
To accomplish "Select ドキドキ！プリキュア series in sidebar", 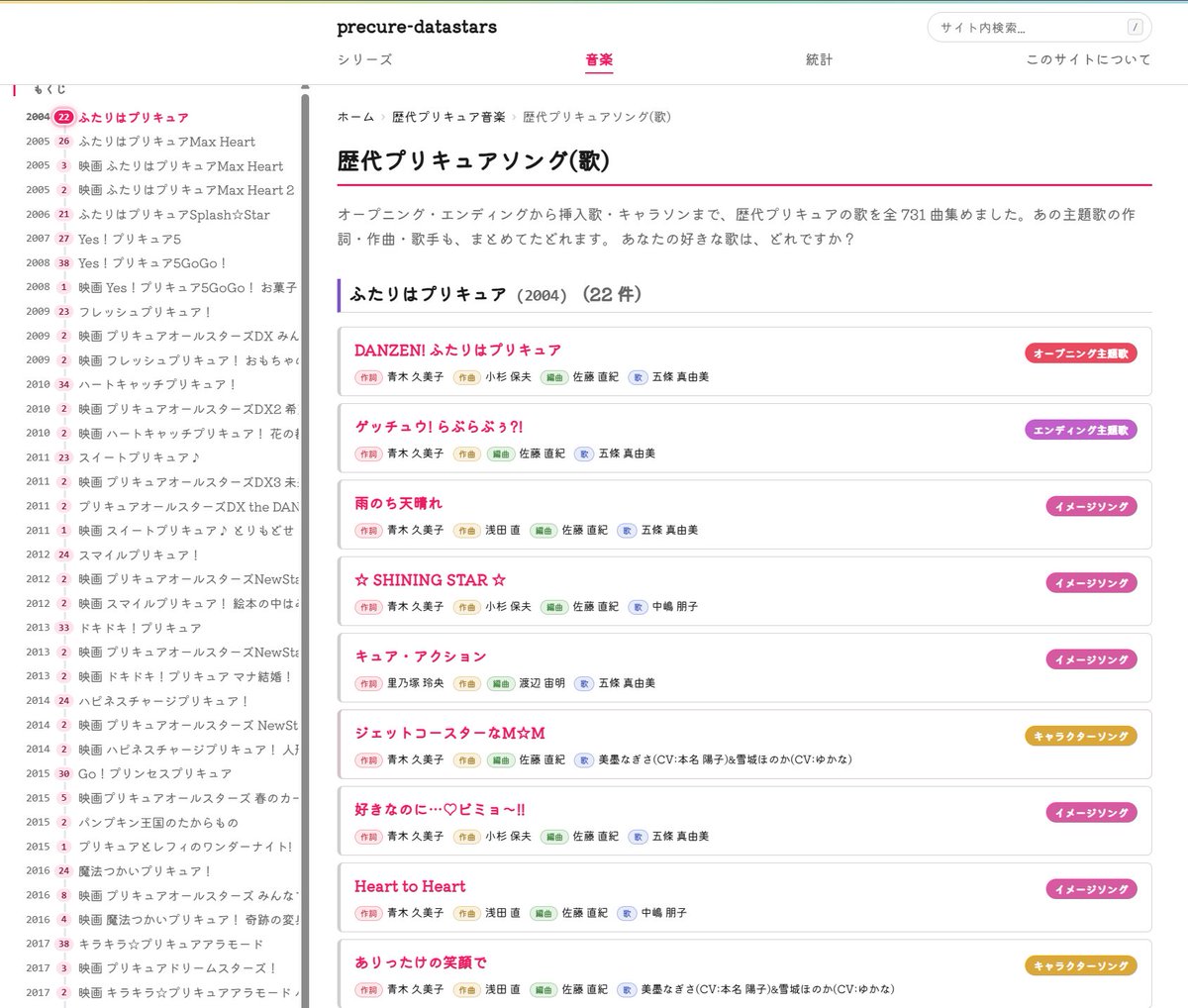I will point(140,628).
